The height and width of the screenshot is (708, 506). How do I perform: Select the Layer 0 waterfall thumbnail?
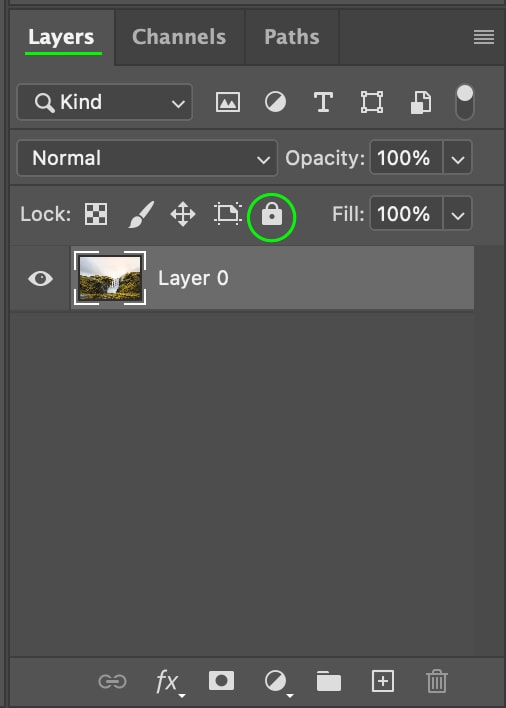tap(110, 278)
